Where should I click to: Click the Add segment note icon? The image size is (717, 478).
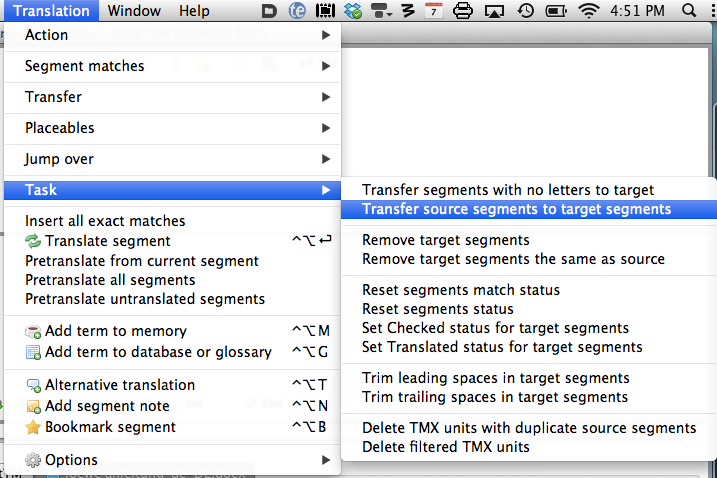[33, 406]
